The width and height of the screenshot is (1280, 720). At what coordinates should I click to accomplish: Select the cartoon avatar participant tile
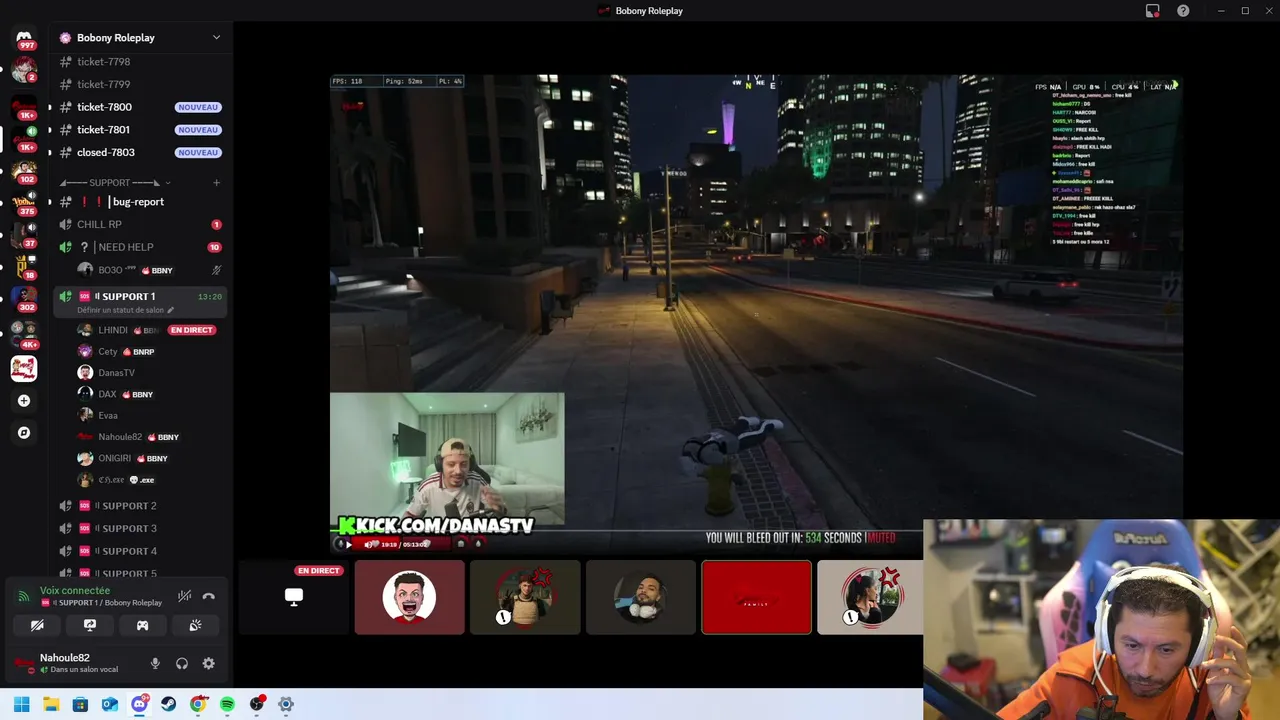click(x=409, y=597)
